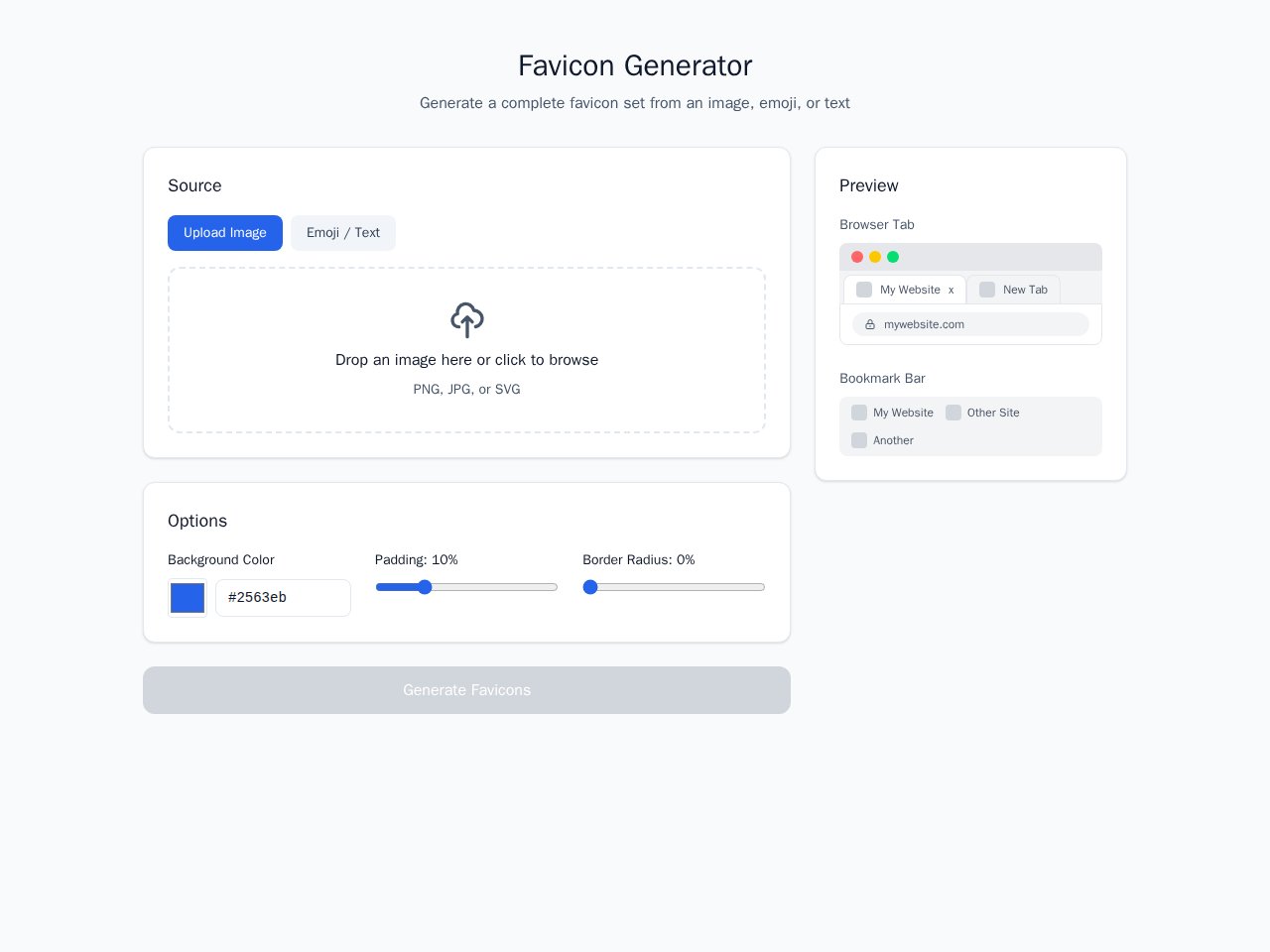
Task: Click the red window dot in preview
Action: click(x=857, y=257)
